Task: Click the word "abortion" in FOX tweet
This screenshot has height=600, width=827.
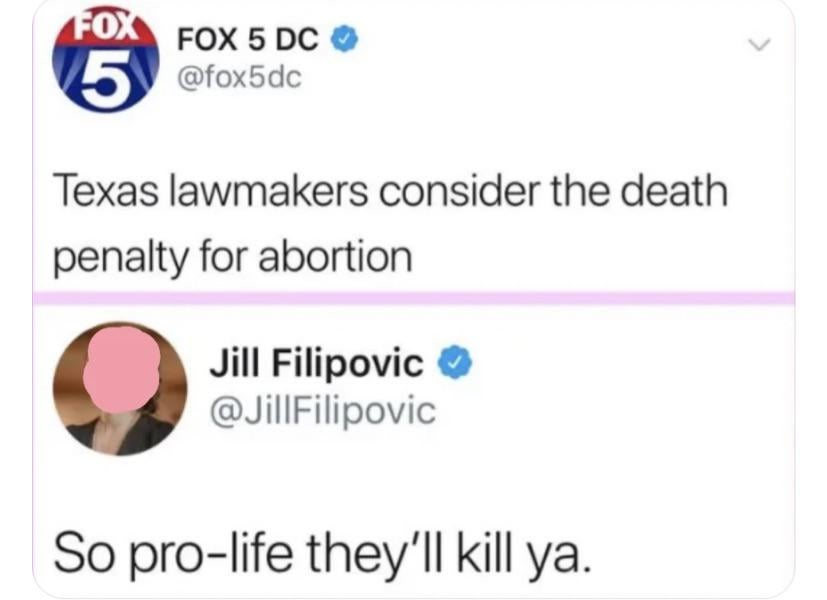Action: (335, 257)
